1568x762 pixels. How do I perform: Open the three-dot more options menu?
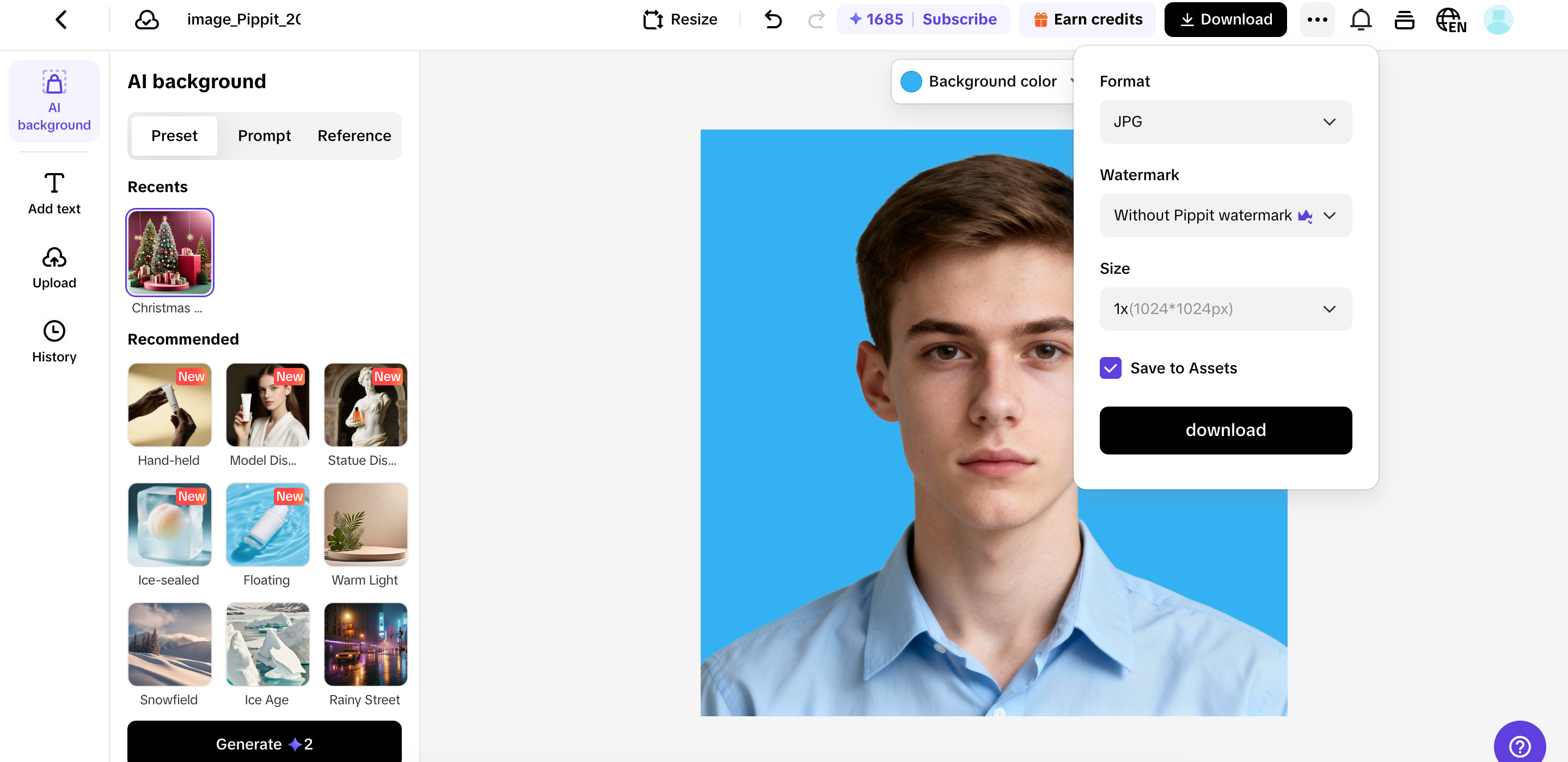tap(1317, 20)
